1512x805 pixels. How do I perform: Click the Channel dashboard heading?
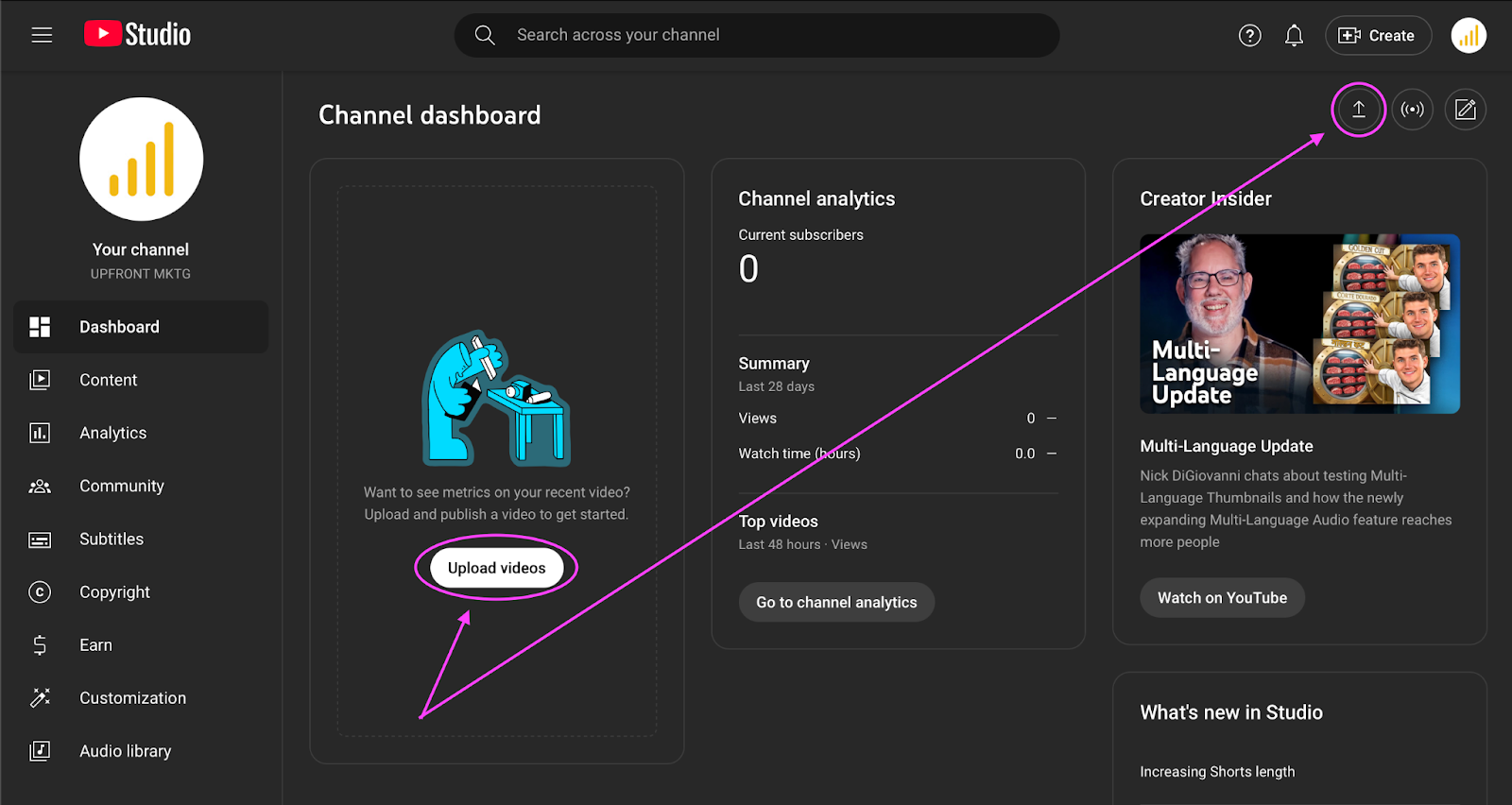430,115
